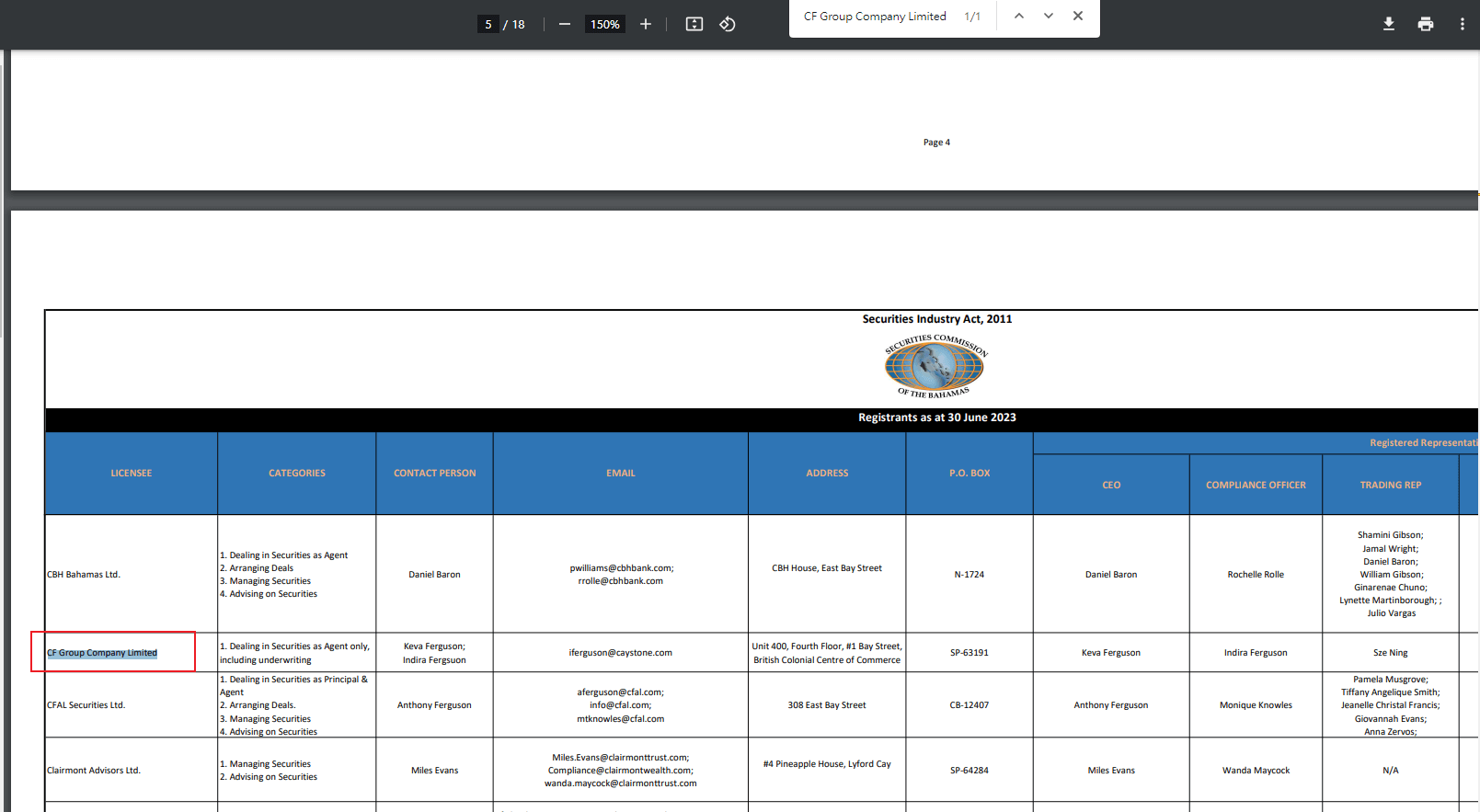Click the rrolle@cbhbank.com email address
Image resolution: width=1480 pixels, height=812 pixels.
(x=620, y=581)
